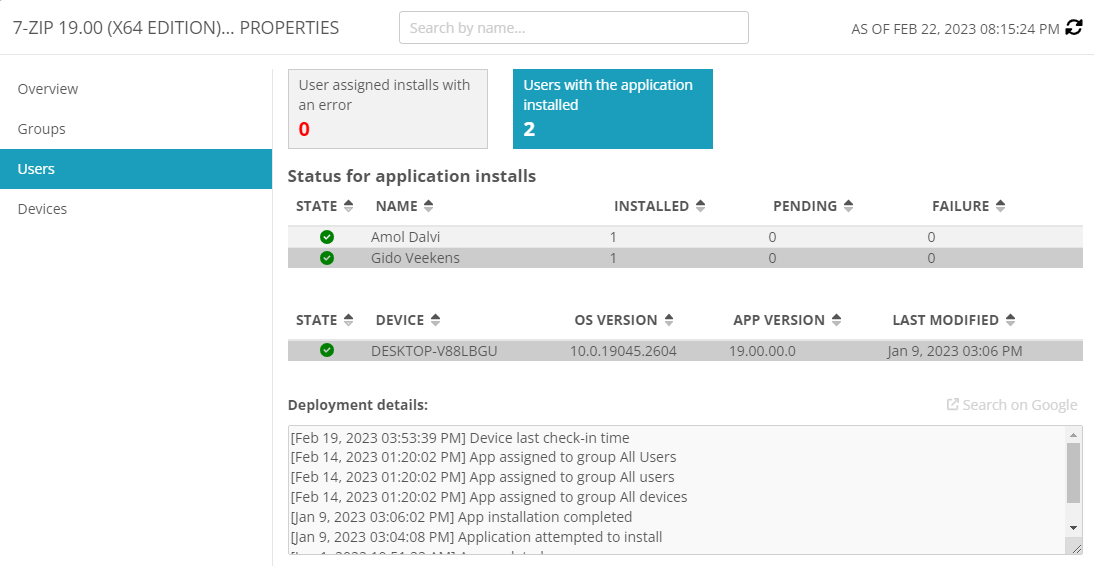Click Gido Veekens' green status icon
This screenshot has height=566, width=1094.
click(327, 258)
